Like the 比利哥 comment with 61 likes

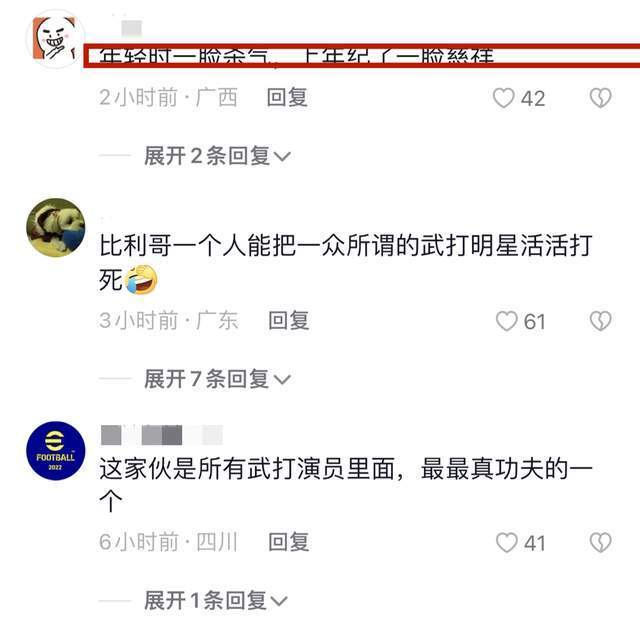point(507,321)
